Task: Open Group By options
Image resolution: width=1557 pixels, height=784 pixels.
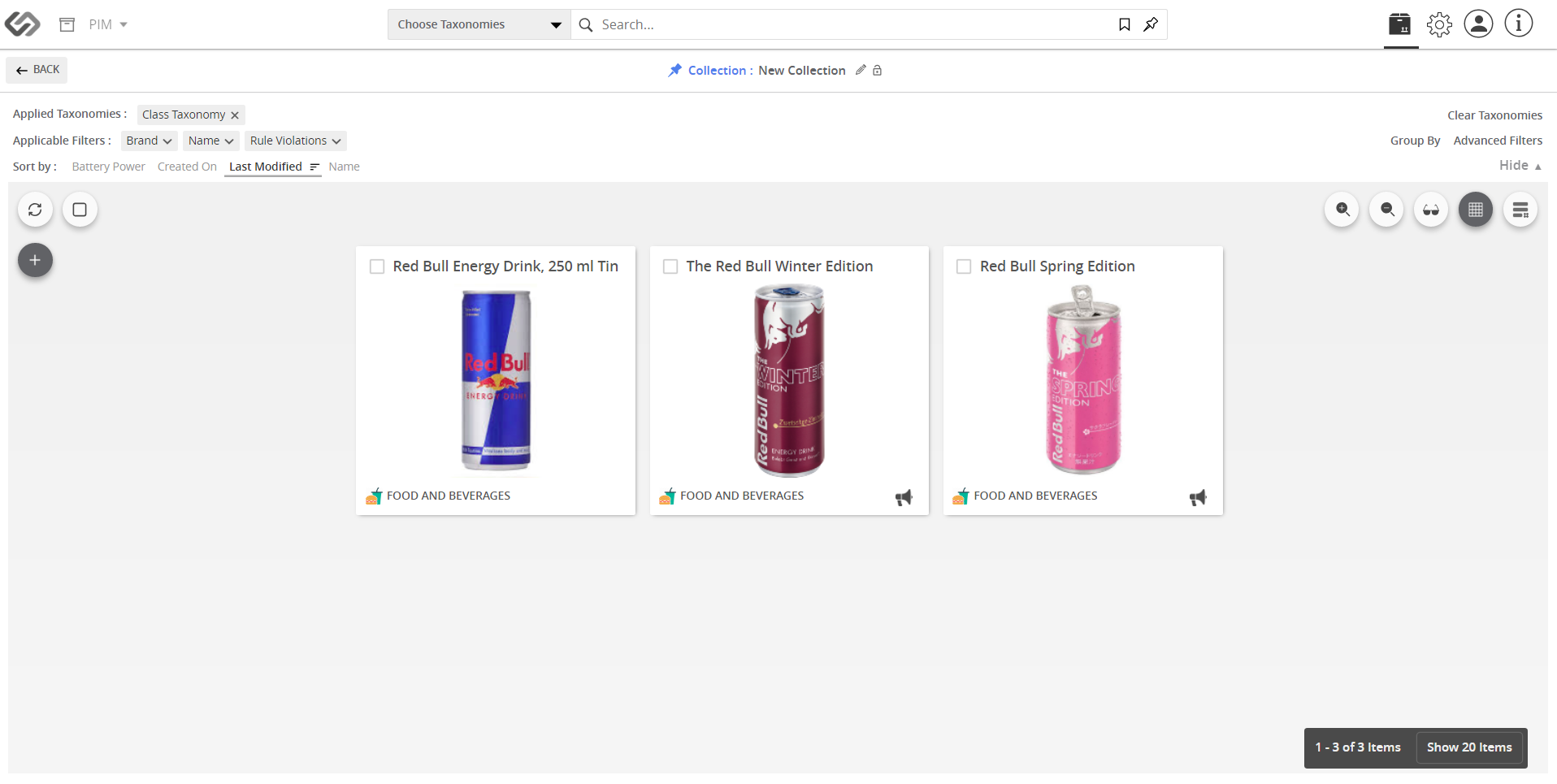Action: [1415, 141]
